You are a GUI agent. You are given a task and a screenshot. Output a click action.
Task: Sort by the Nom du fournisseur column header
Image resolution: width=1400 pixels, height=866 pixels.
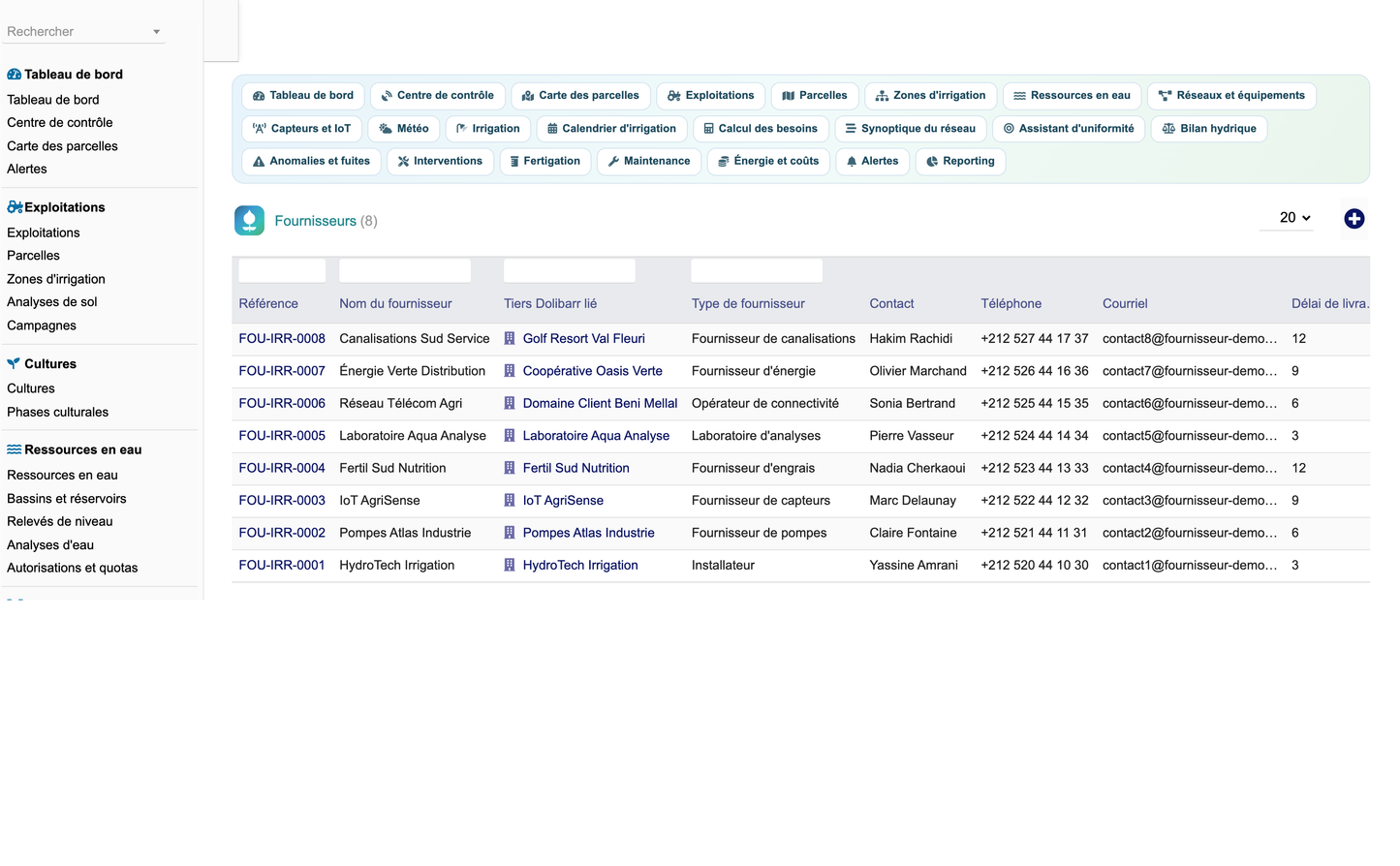click(395, 304)
